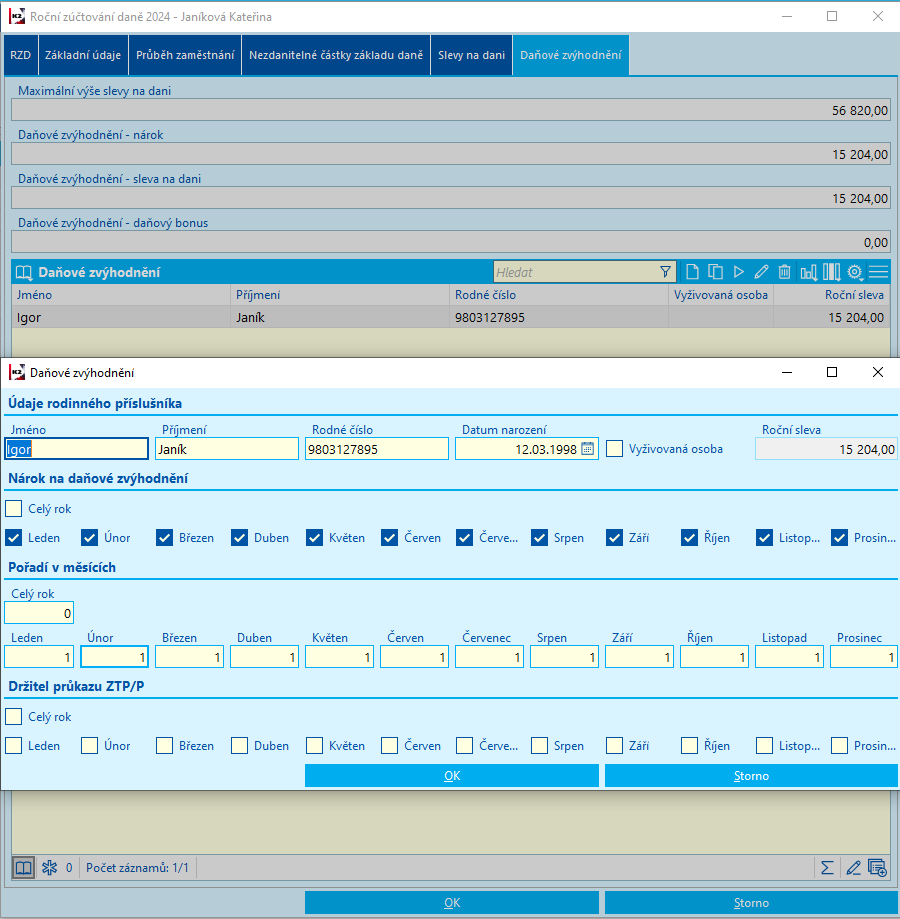This screenshot has width=900, height=919.
Task: Check Duben under Držitel průkazu ZTP/P
Action: [239, 746]
